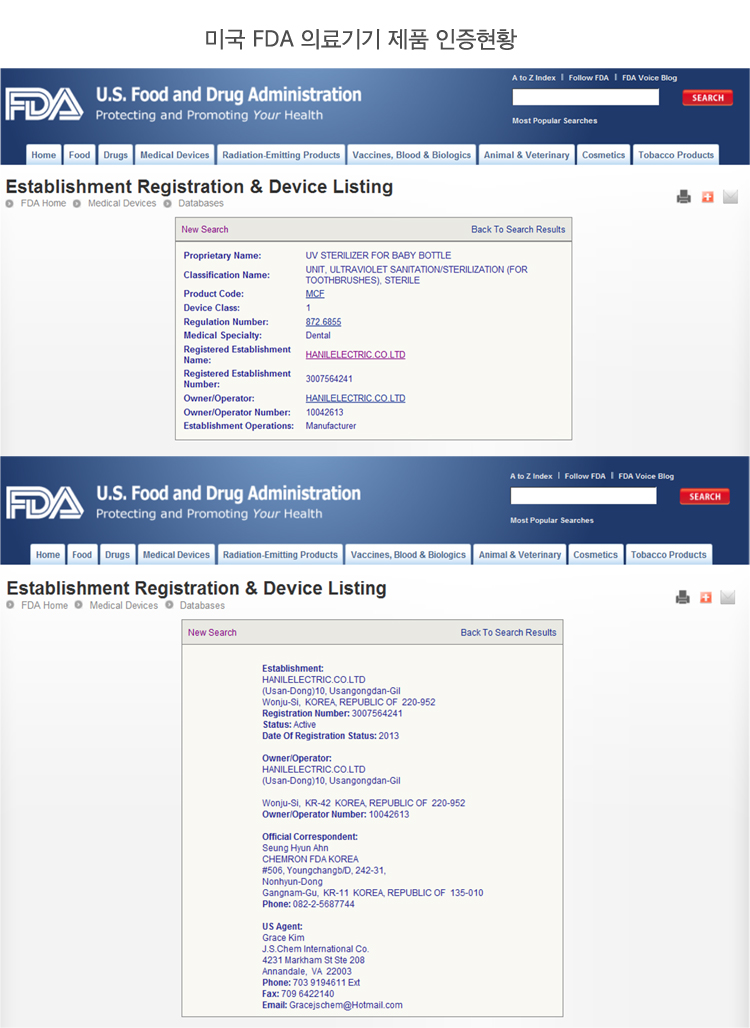Click the red plus share icon, upper page
The width and height of the screenshot is (750, 1028).
[708, 197]
